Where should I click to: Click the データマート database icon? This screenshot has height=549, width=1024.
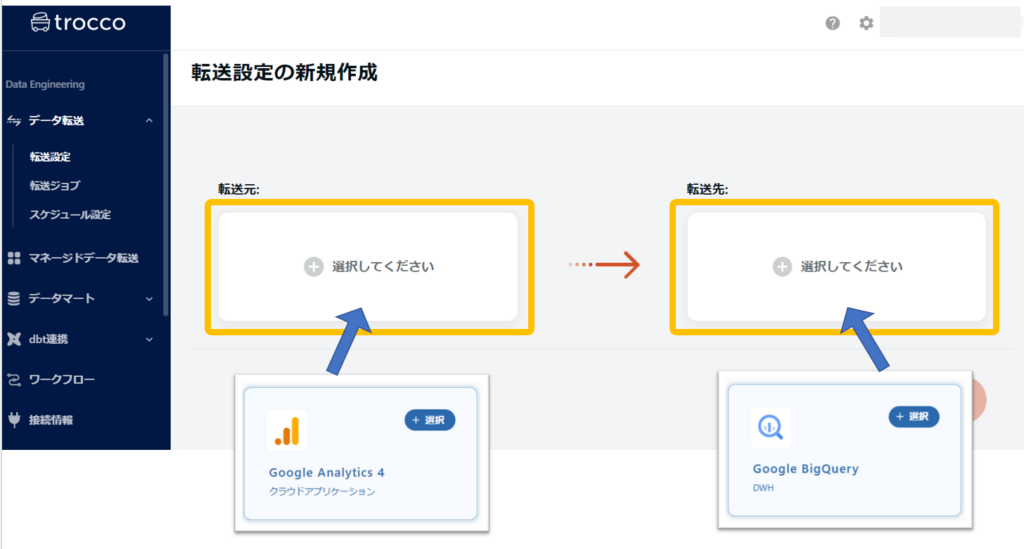pos(14,298)
